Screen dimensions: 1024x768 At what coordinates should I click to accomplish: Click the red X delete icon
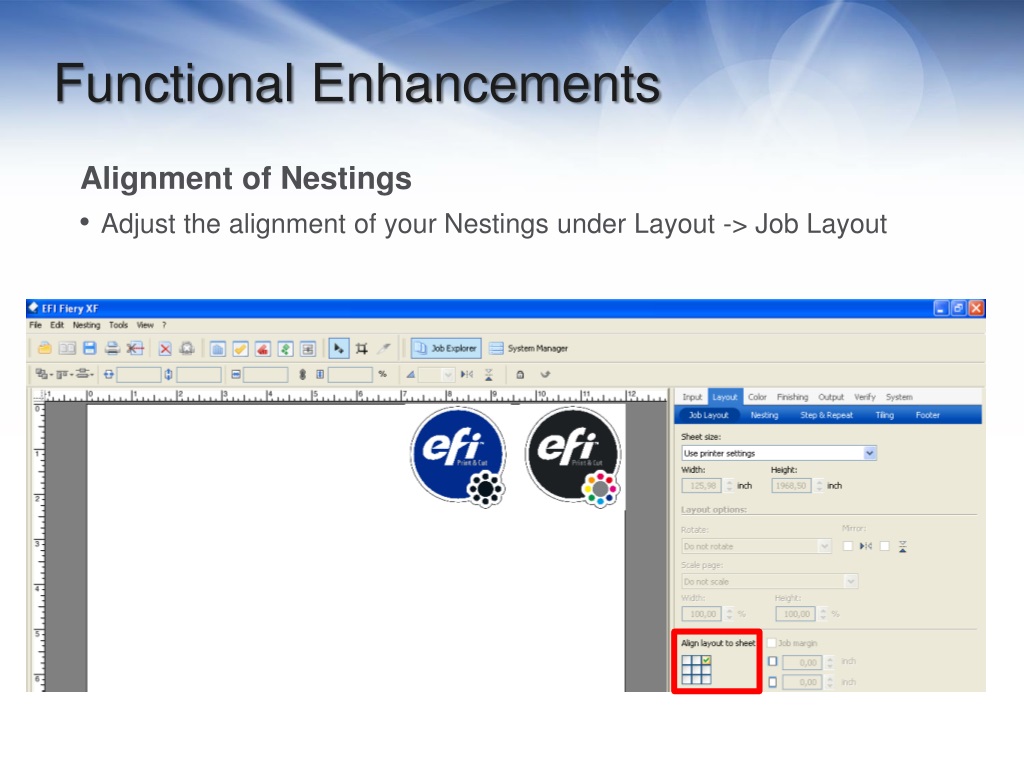[x=165, y=349]
